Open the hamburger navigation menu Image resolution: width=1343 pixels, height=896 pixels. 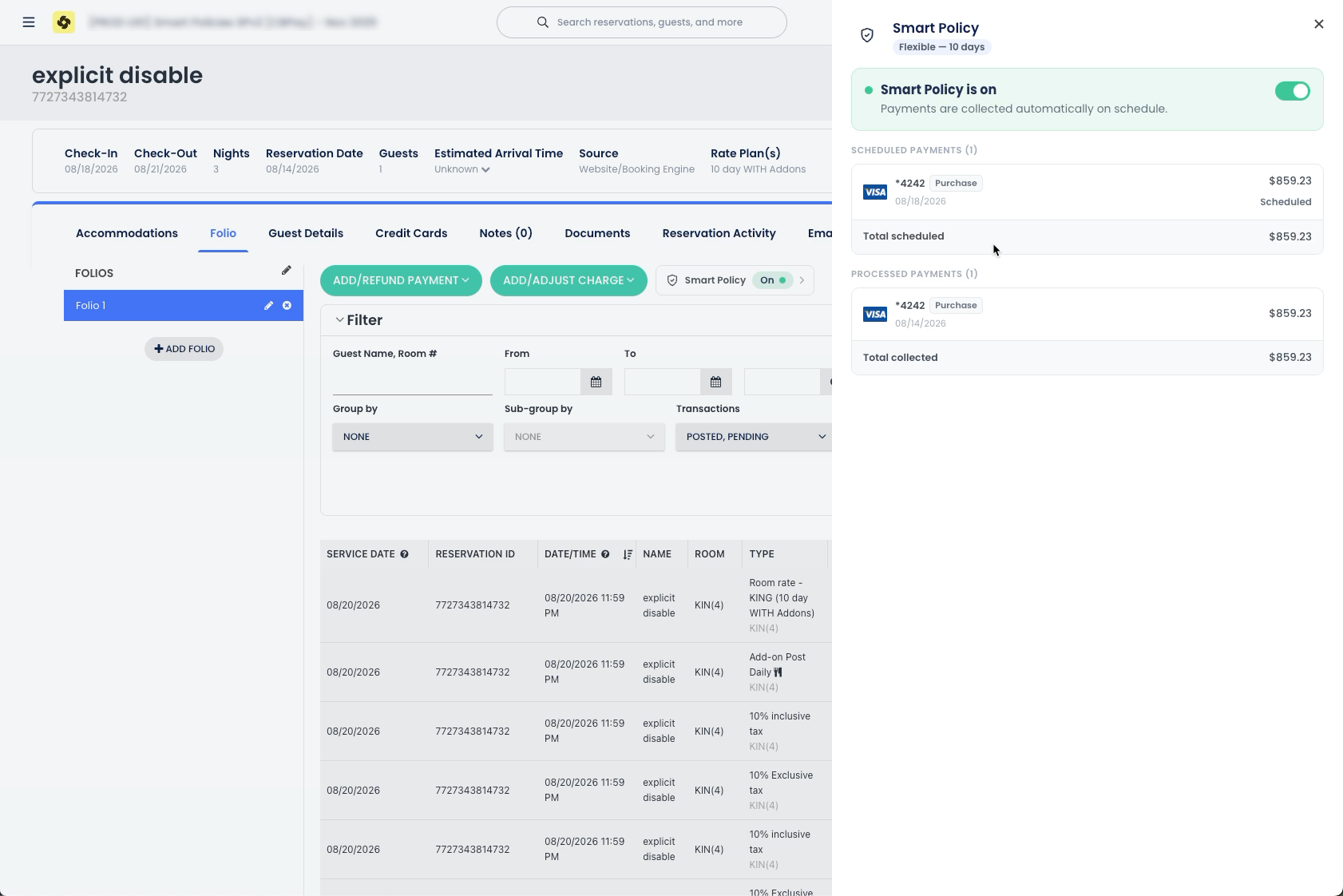click(x=29, y=22)
